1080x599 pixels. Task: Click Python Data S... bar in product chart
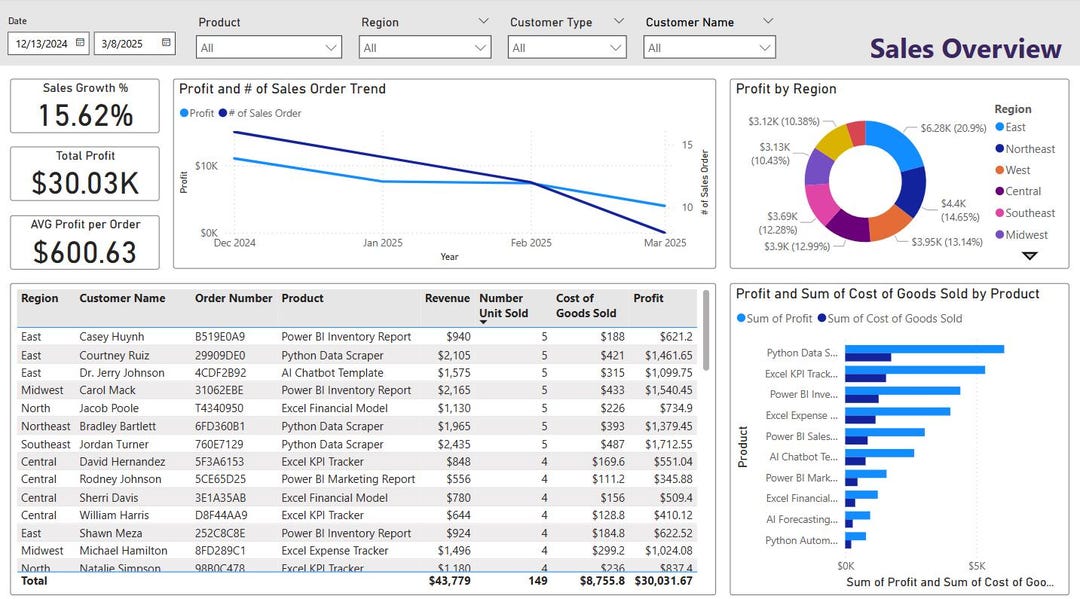click(x=924, y=349)
